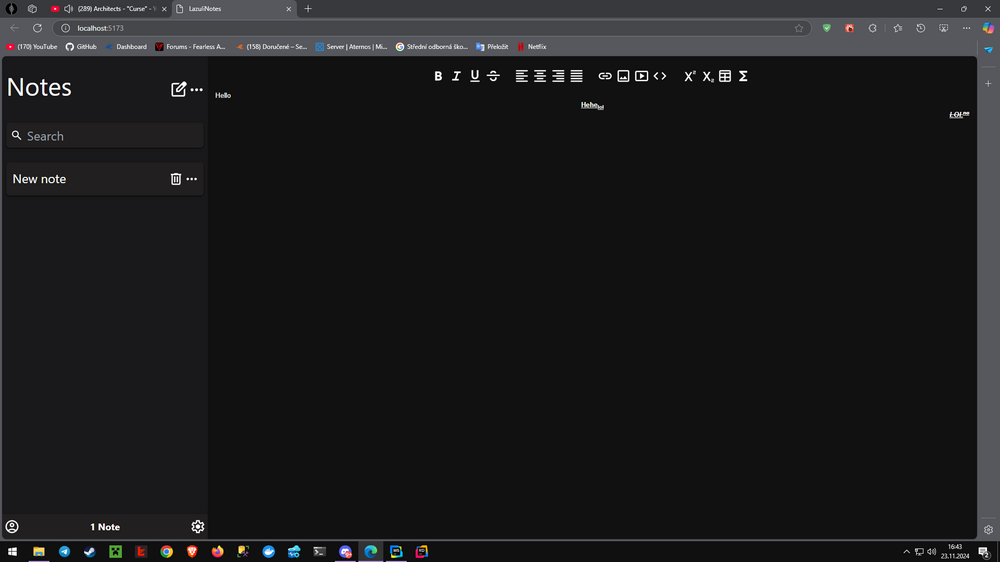
Task: Open the YouTube bookmark
Action: pyautogui.click(x=32, y=47)
